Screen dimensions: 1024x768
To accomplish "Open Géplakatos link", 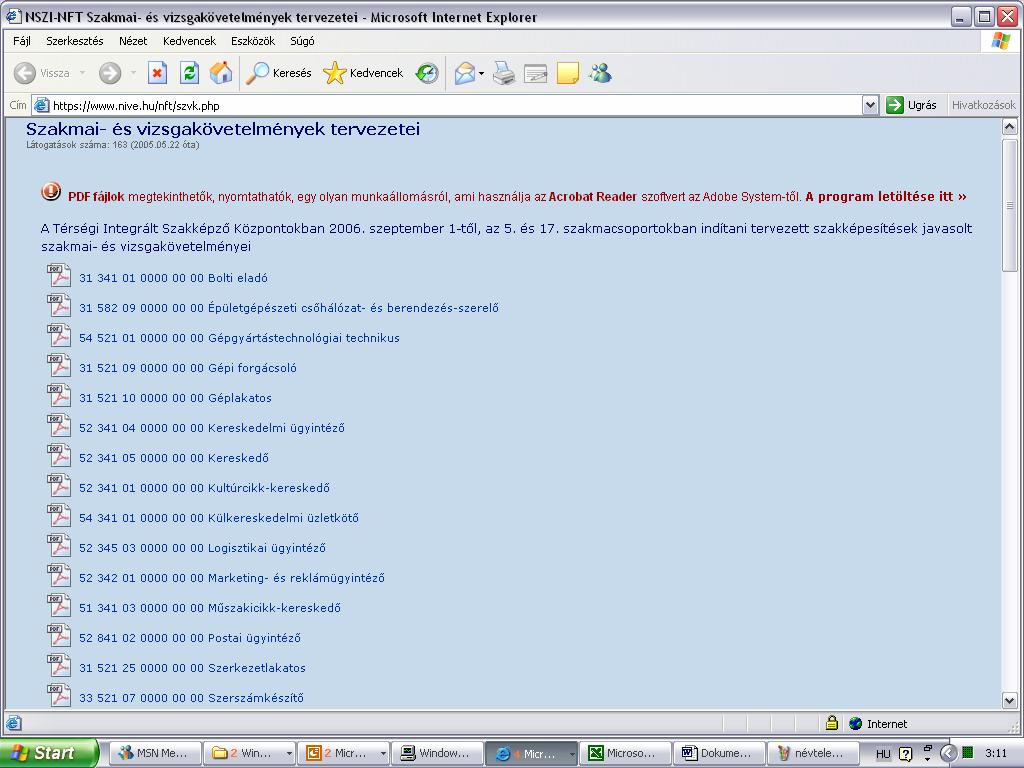I will (175, 398).
